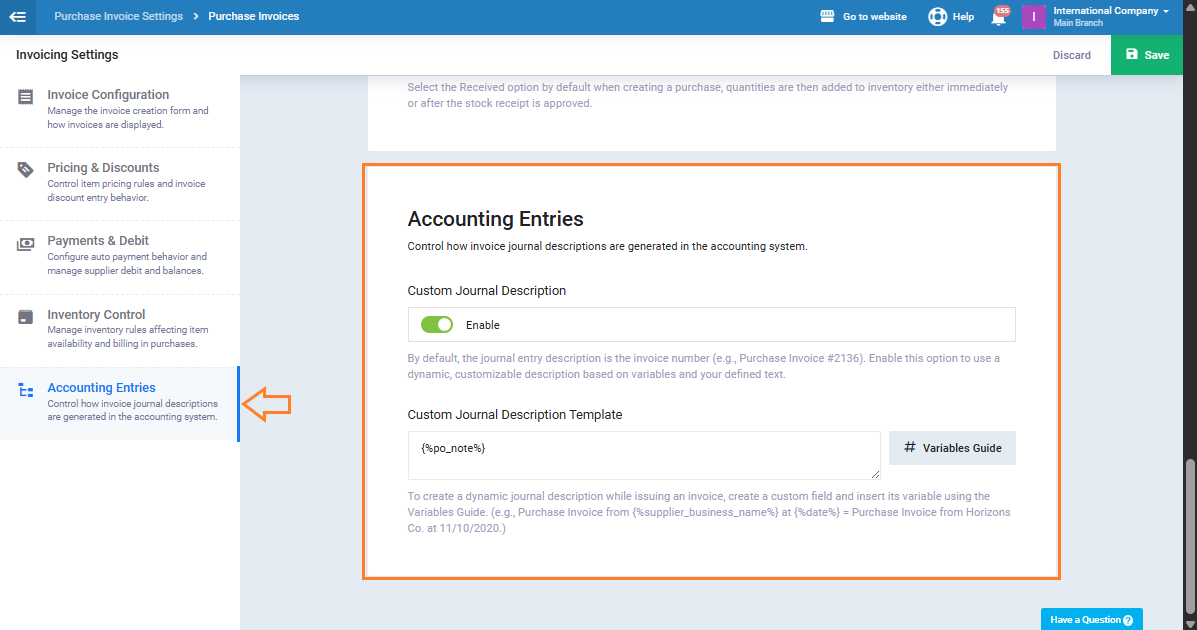The height and width of the screenshot is (630, 1197).
Task: Click the Payments & Debit money icon
Action: point(26,244)
